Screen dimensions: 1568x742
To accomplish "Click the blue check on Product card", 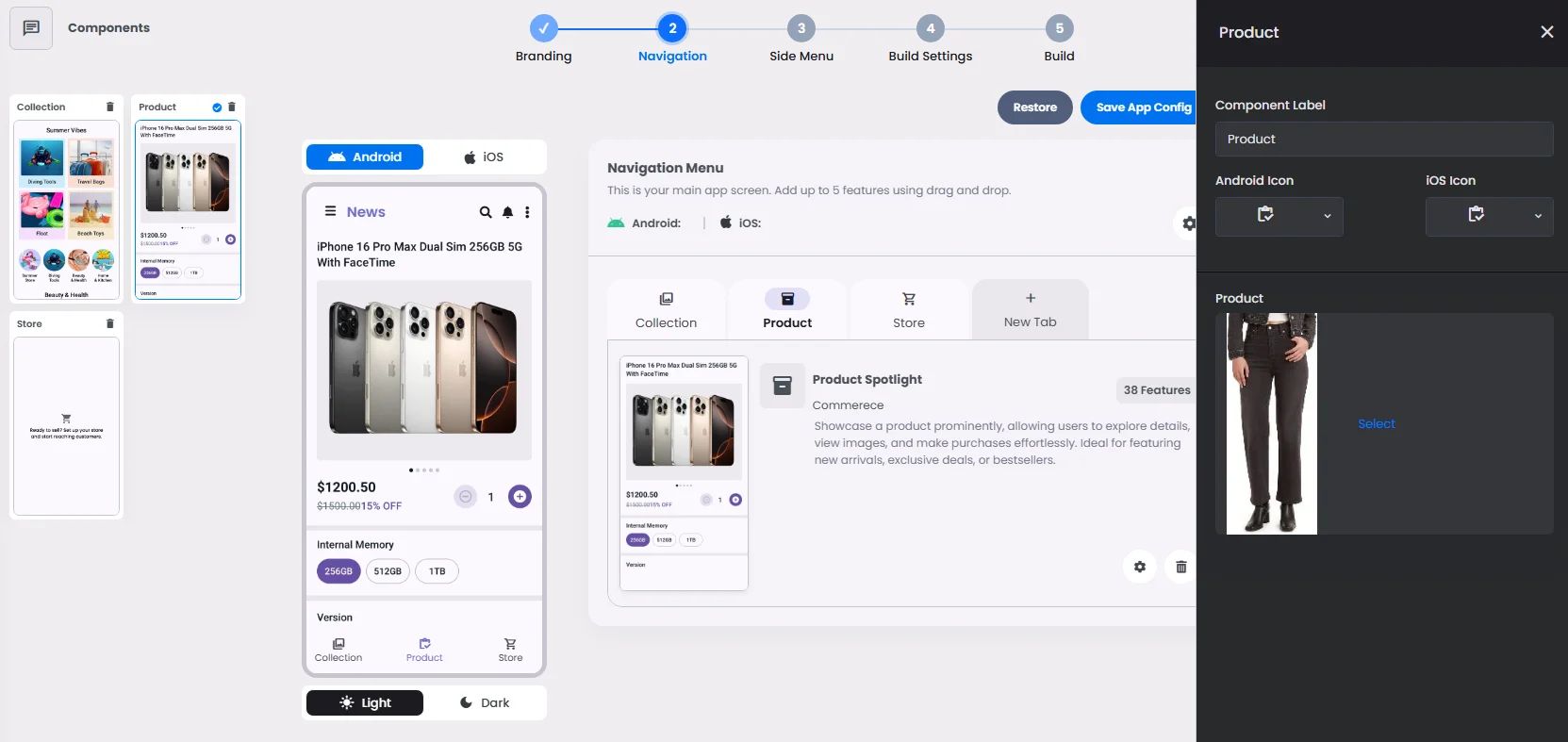I will pos(217,107).
